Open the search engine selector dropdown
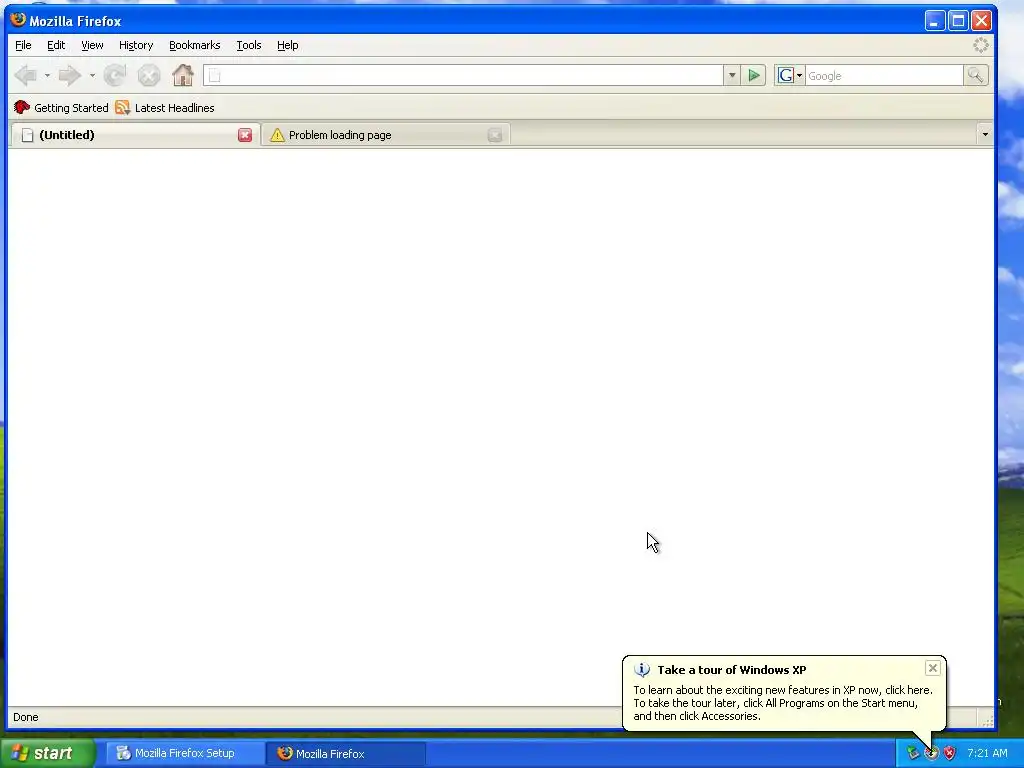Screen dimensions: 1024x768 pyautogui.click(x=799, y=76)
